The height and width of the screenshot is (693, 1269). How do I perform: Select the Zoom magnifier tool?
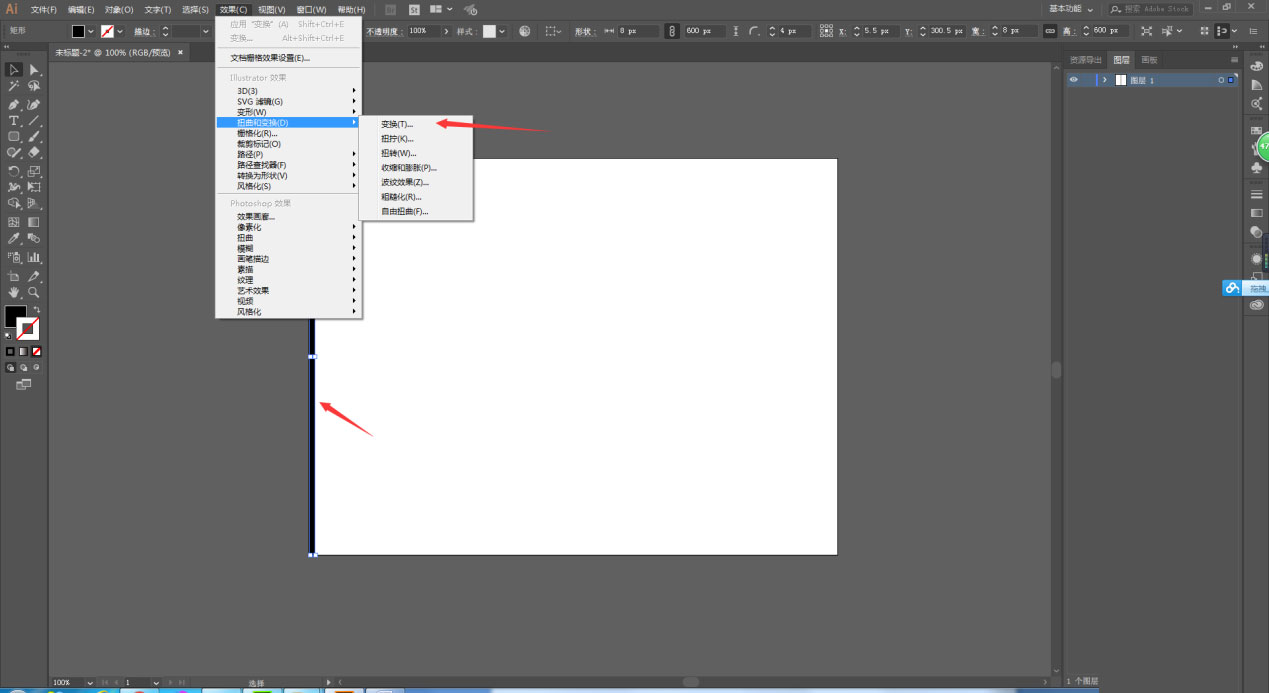34,293
